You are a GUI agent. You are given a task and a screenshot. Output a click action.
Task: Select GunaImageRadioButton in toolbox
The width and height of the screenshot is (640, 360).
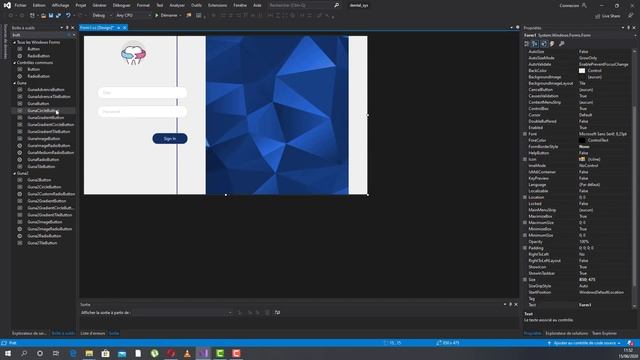coord(49,145)
